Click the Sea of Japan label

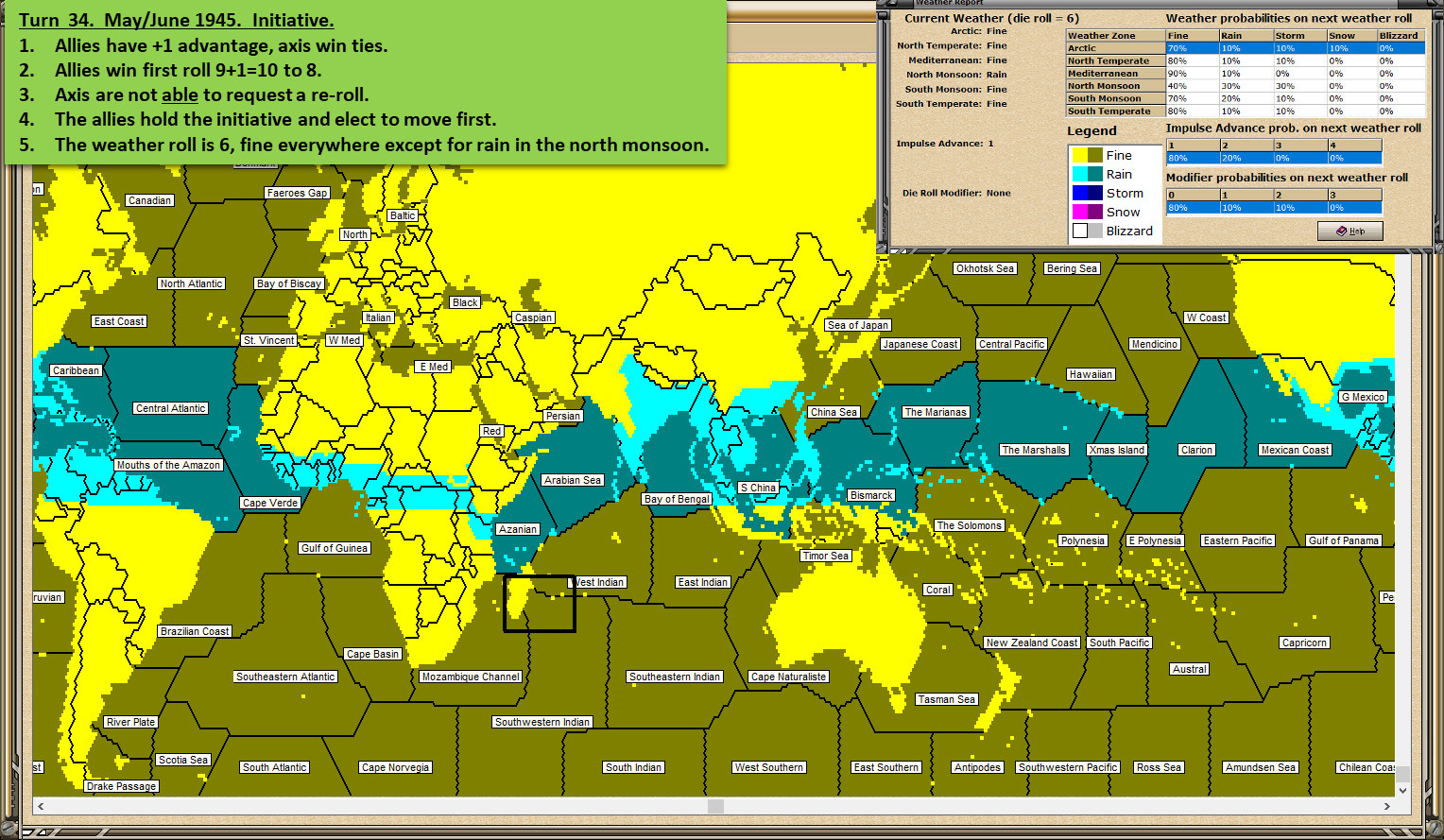point(858,325)
